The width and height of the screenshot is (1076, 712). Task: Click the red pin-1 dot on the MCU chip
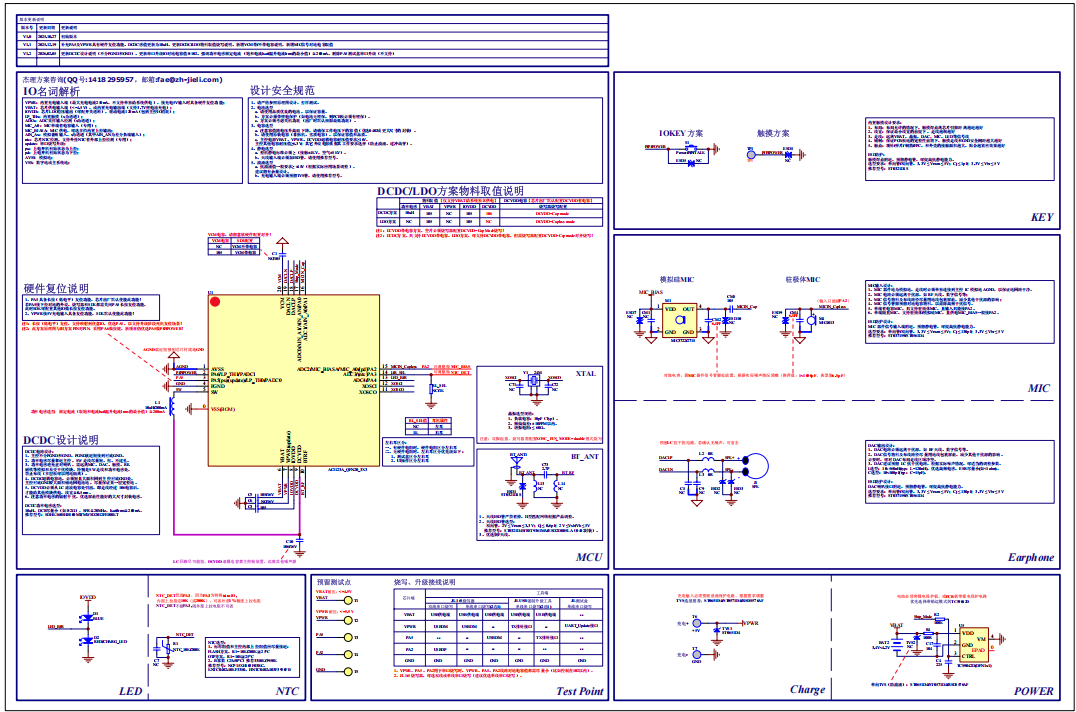click(x=215, y=302)
